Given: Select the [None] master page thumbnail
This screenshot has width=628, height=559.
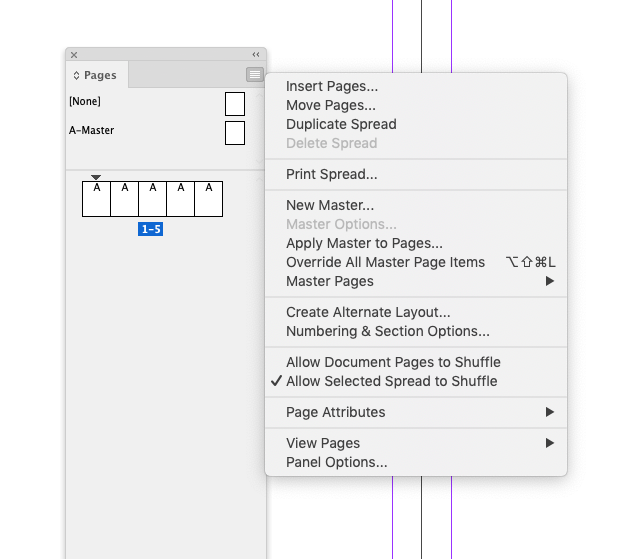Looking at the screenshot, I should pyautogui.click(x=235, y=103).
